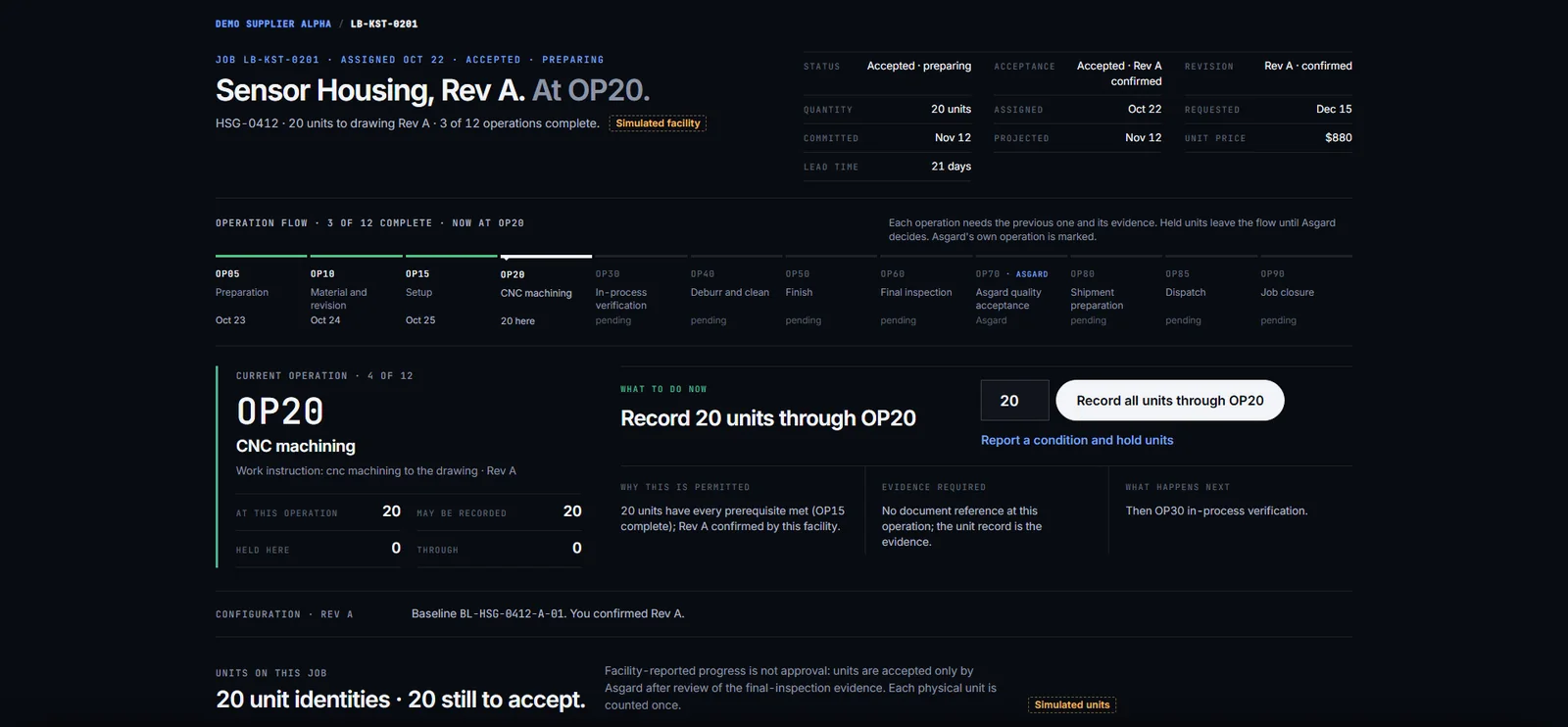Click the Simulated units badge
Viewport: 1568px width, 727px height.
1072,704
